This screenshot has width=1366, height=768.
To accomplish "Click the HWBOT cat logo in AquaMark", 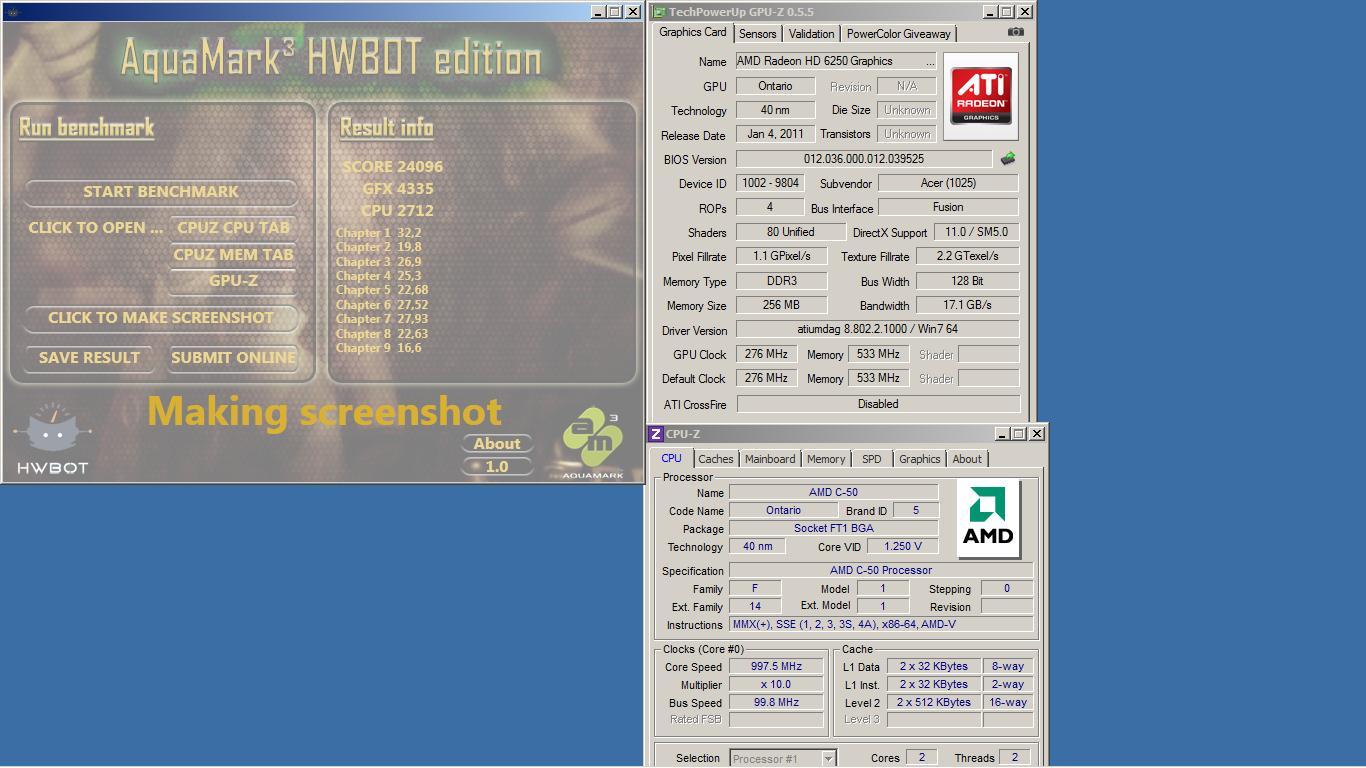I will click(x=52, y=438).
